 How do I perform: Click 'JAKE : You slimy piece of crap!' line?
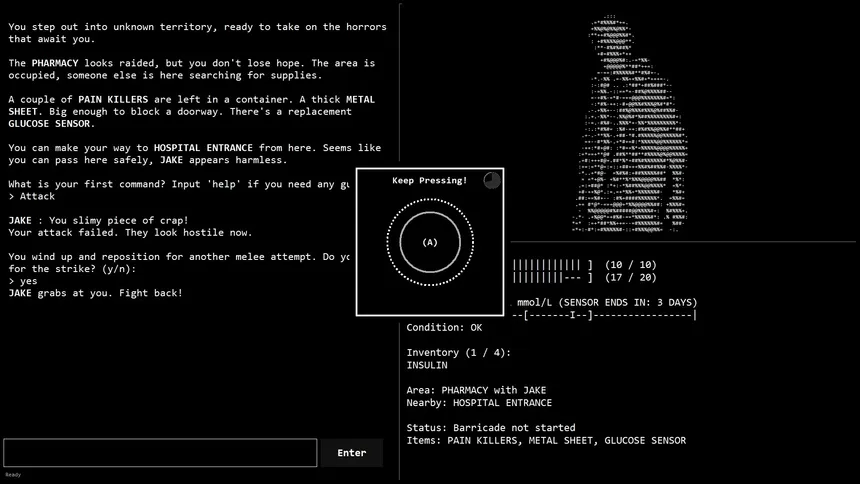98,221
